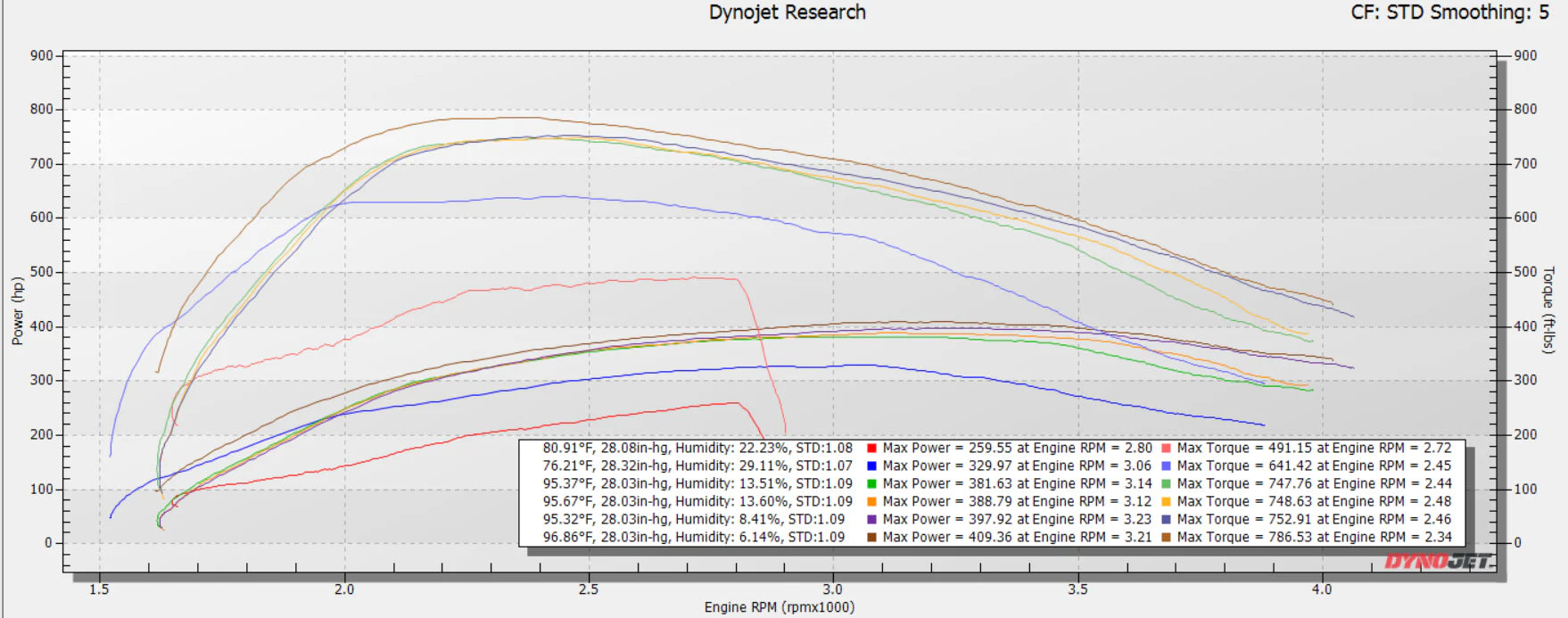Select the 96.86°F run conditions legend row

pyautogui.click(x=694, y=538)
